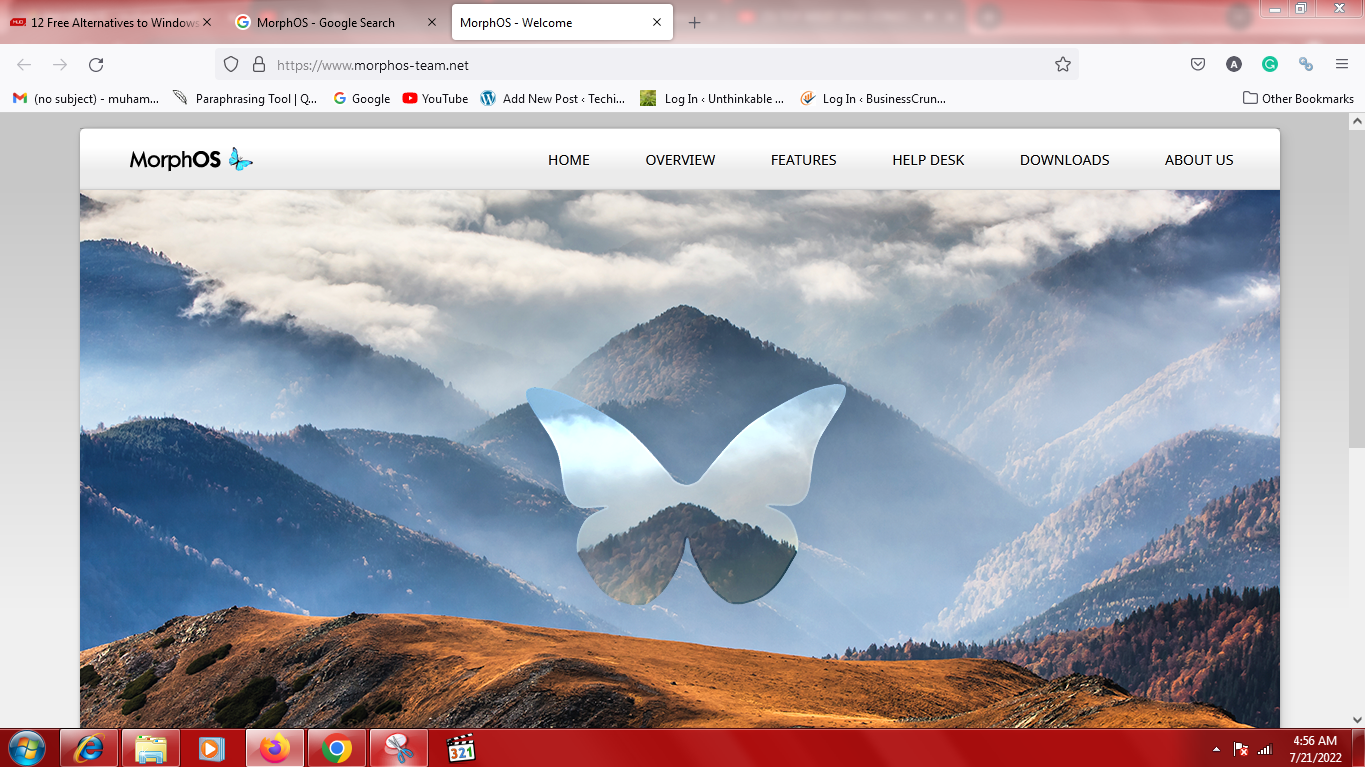The height and width of the screenshot is (767, 1365).
Task: Close the MorphOS Google Search tab
Action: tap(432, 22)
